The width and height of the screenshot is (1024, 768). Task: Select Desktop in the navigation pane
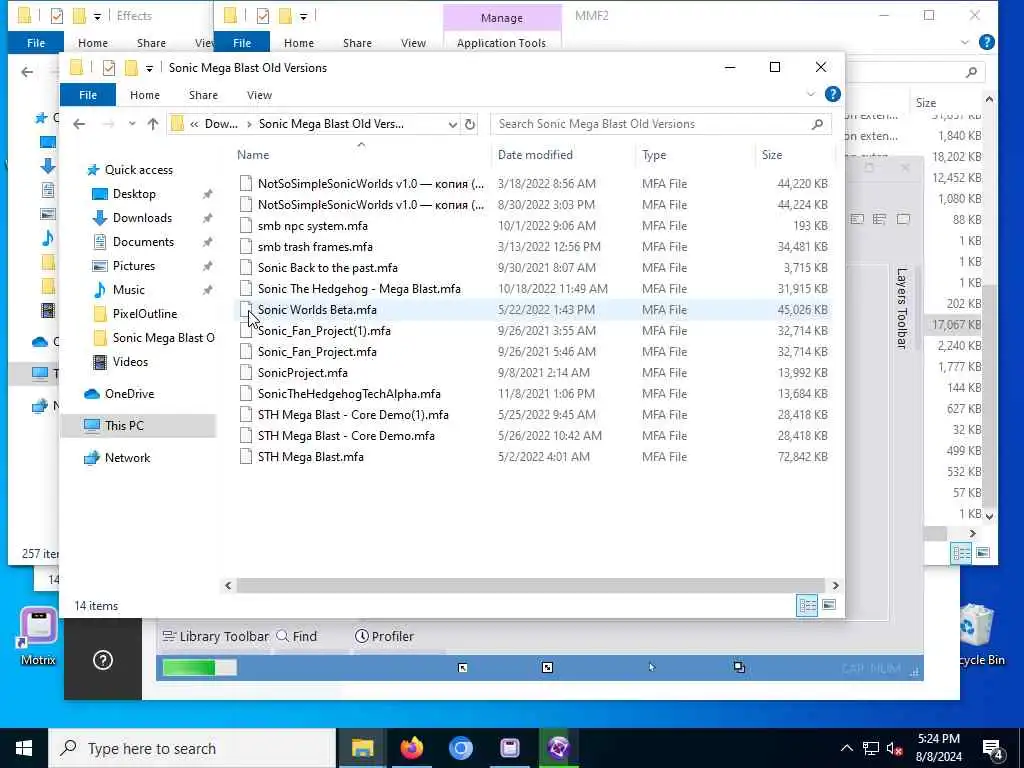pos(134,194)
